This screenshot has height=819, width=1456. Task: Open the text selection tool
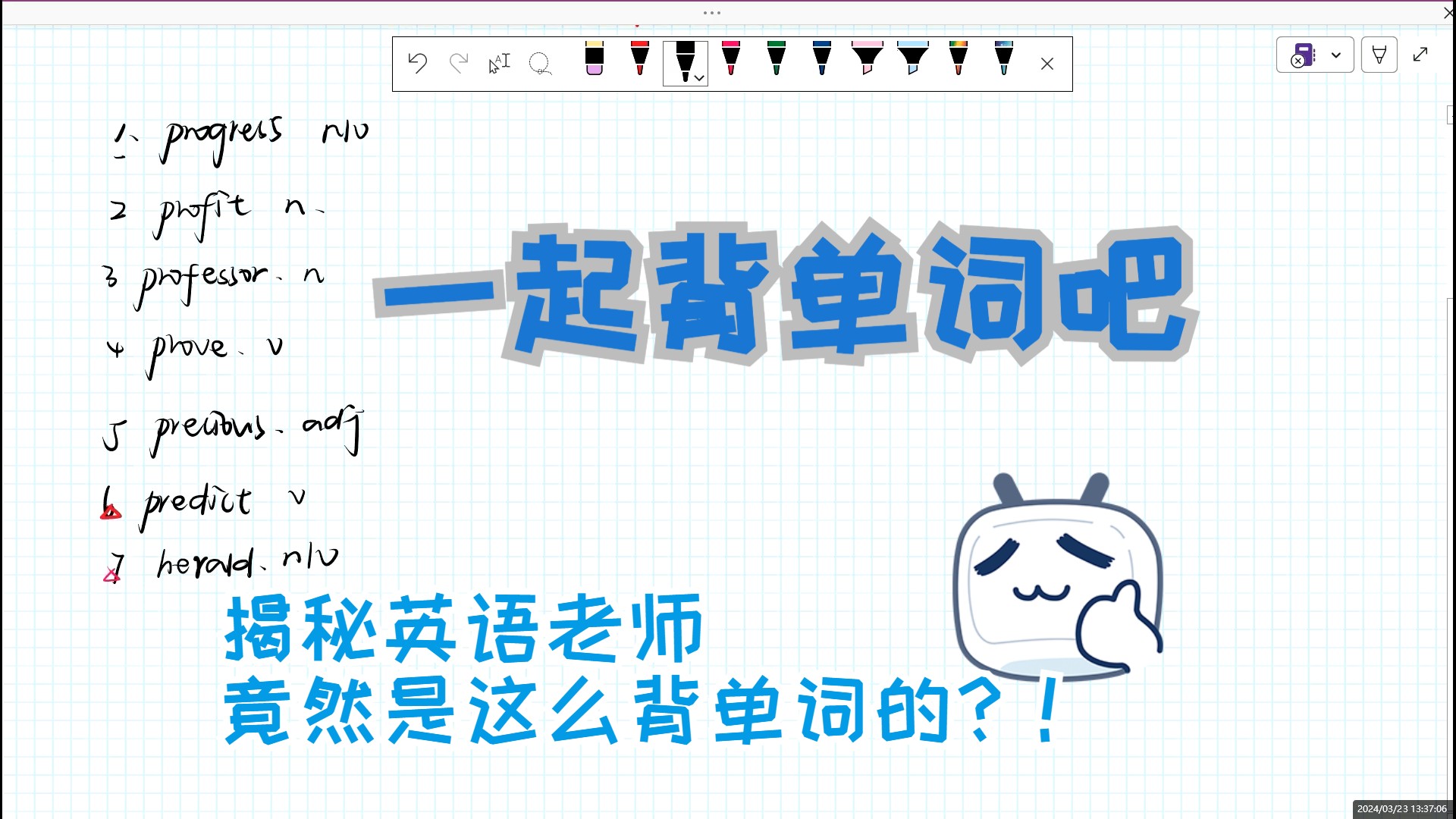[498, 63]
